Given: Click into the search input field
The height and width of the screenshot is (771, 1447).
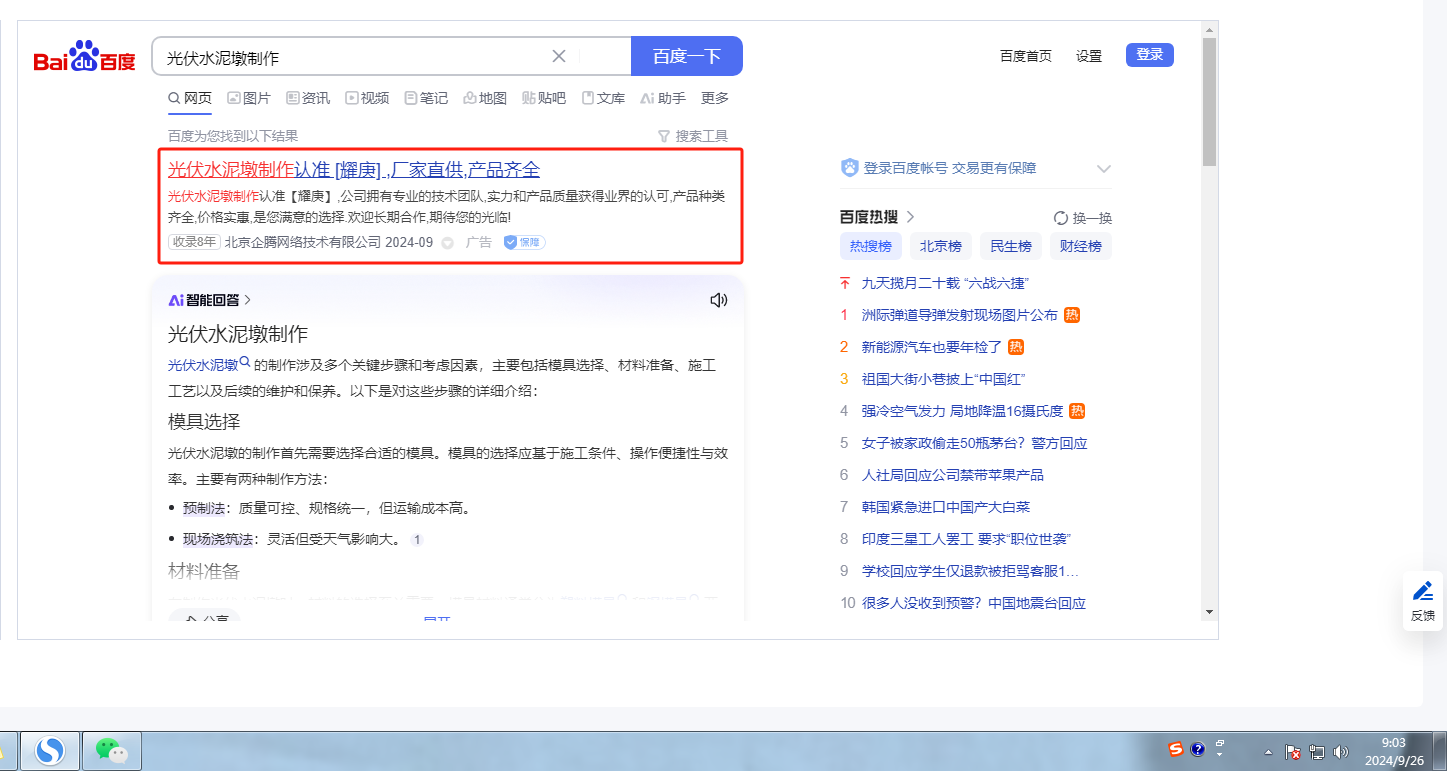Looking at the screenshot, I should (x=350, y=57).
